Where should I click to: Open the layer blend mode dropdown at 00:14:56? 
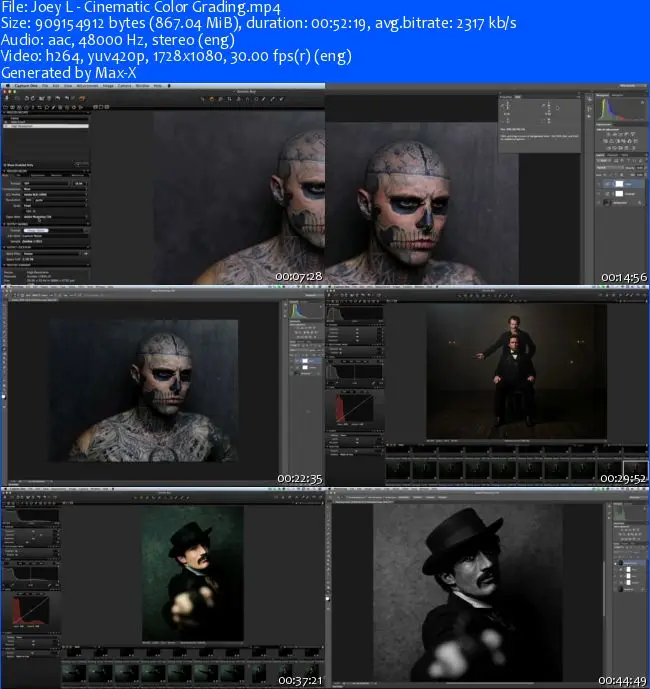coord(610,168)
